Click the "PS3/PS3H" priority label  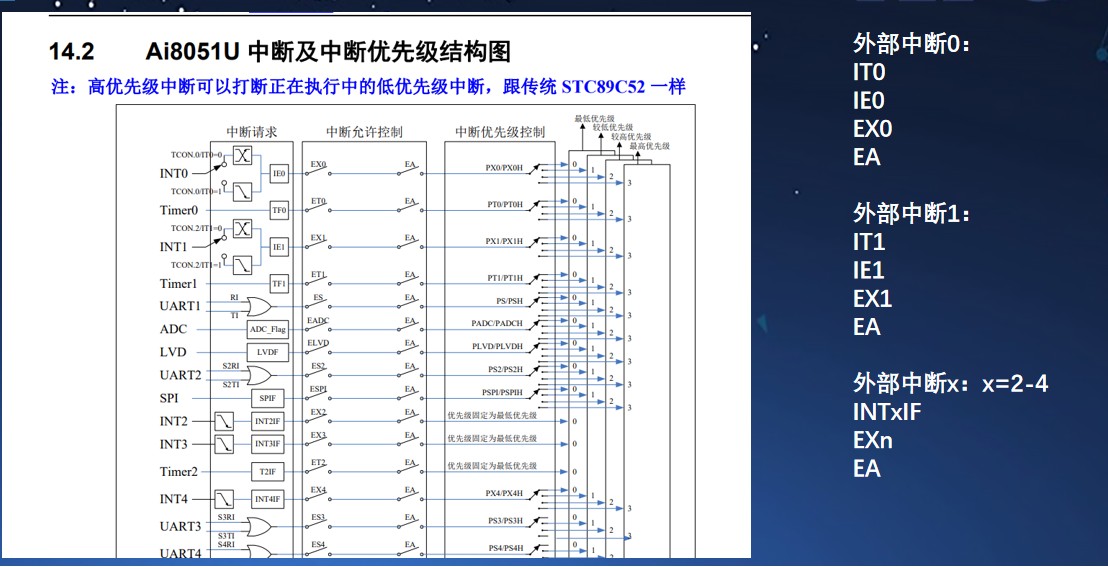[x=505, y=521]
